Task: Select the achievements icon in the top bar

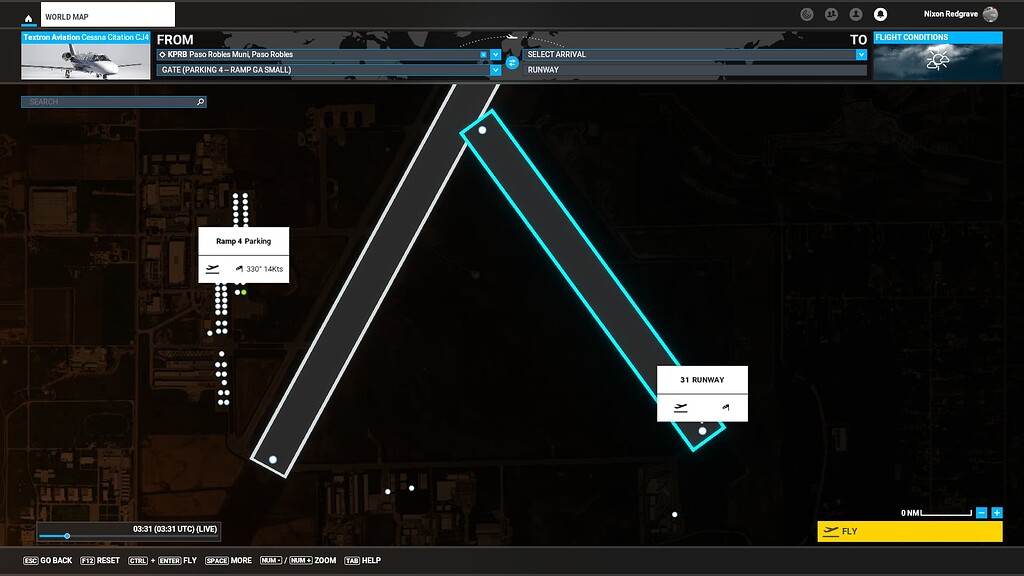Action: coord(807,14)
